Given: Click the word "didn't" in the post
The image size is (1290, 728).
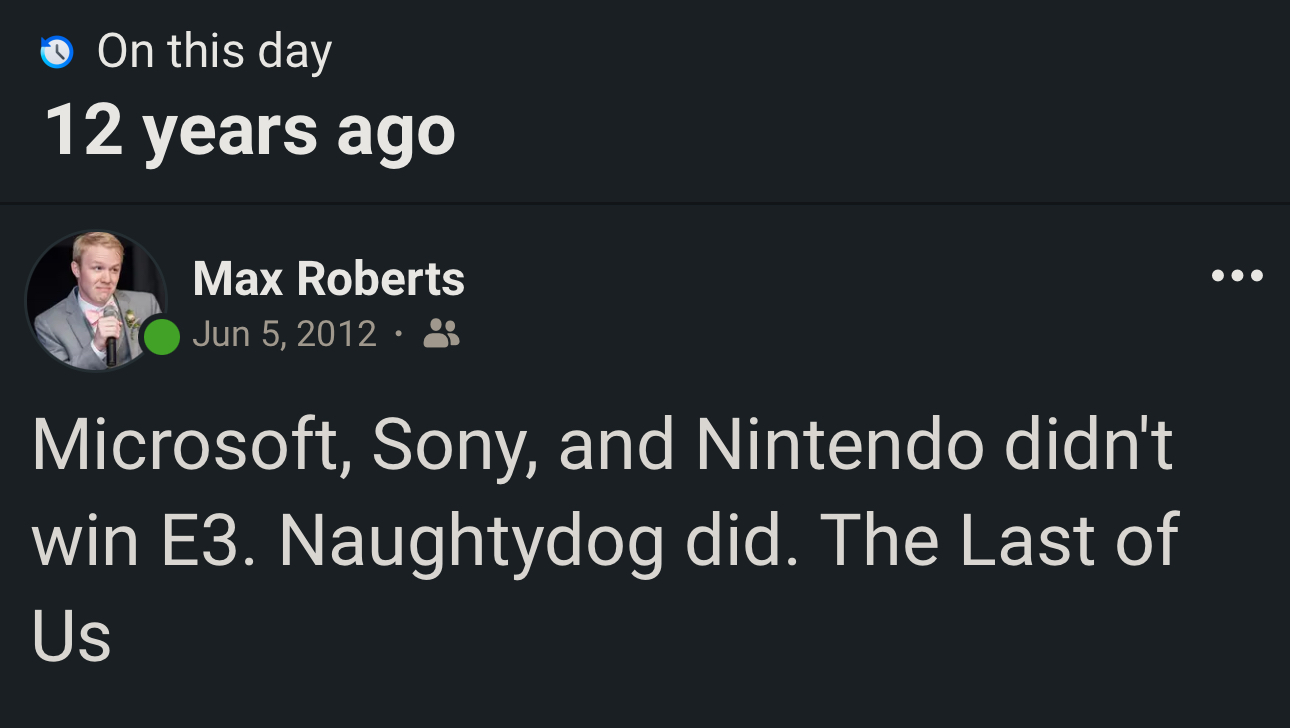Looking at the screenshot, I should (1088, 443).
